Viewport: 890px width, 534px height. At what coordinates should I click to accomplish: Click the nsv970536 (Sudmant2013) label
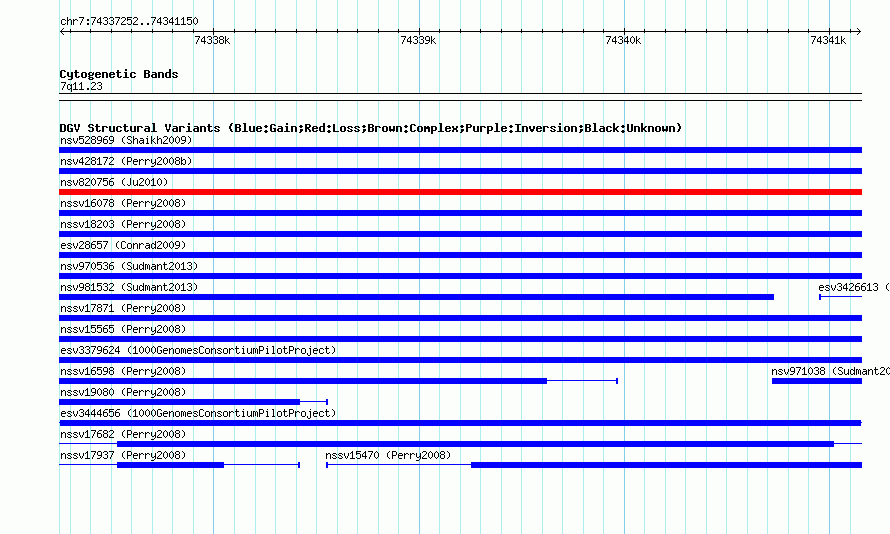129,266
